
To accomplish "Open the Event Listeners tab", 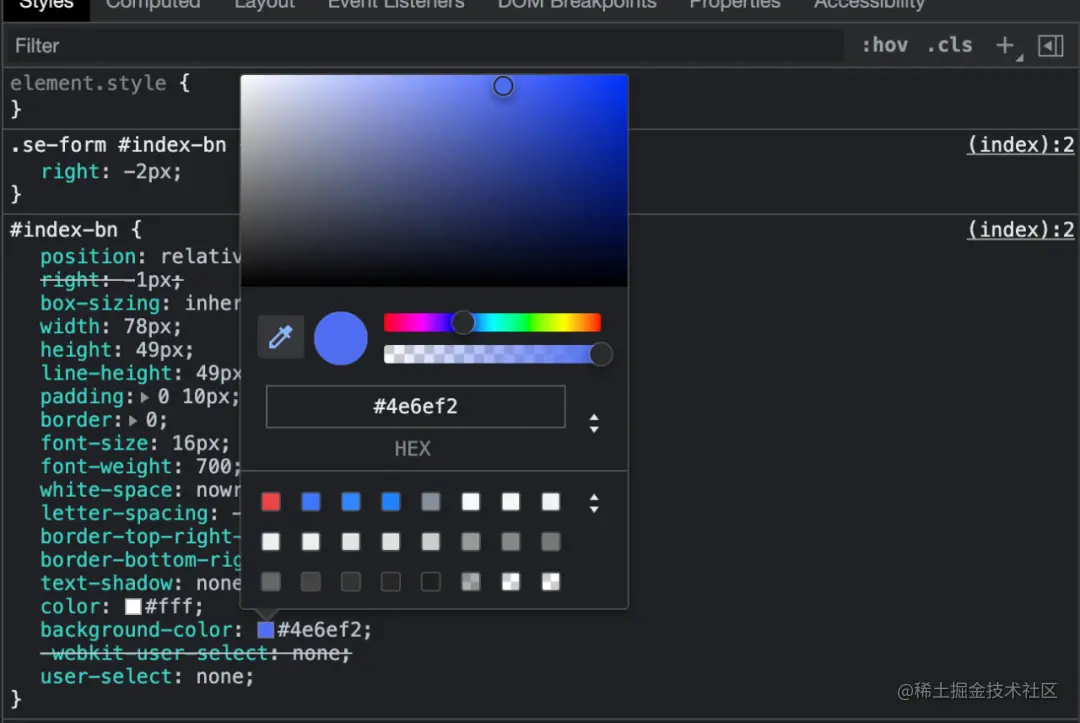I will [x=396, y=4].
